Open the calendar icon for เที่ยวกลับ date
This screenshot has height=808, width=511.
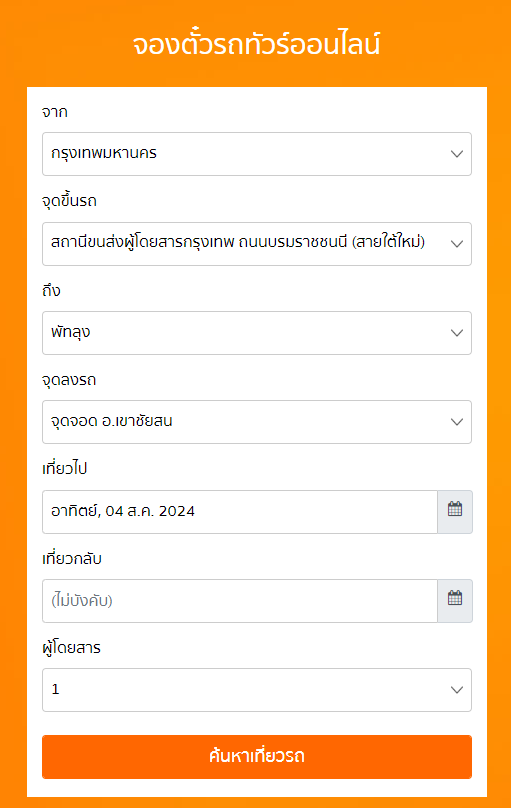click(x=455, y=601)
